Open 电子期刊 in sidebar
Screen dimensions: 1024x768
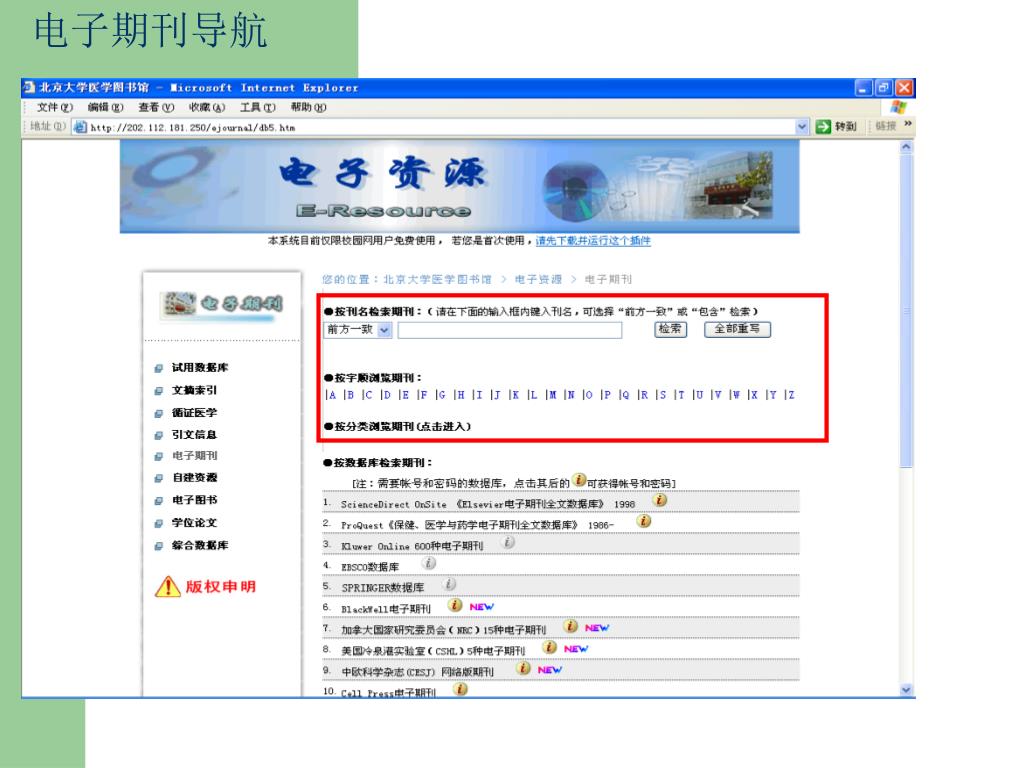click(194, 456)
